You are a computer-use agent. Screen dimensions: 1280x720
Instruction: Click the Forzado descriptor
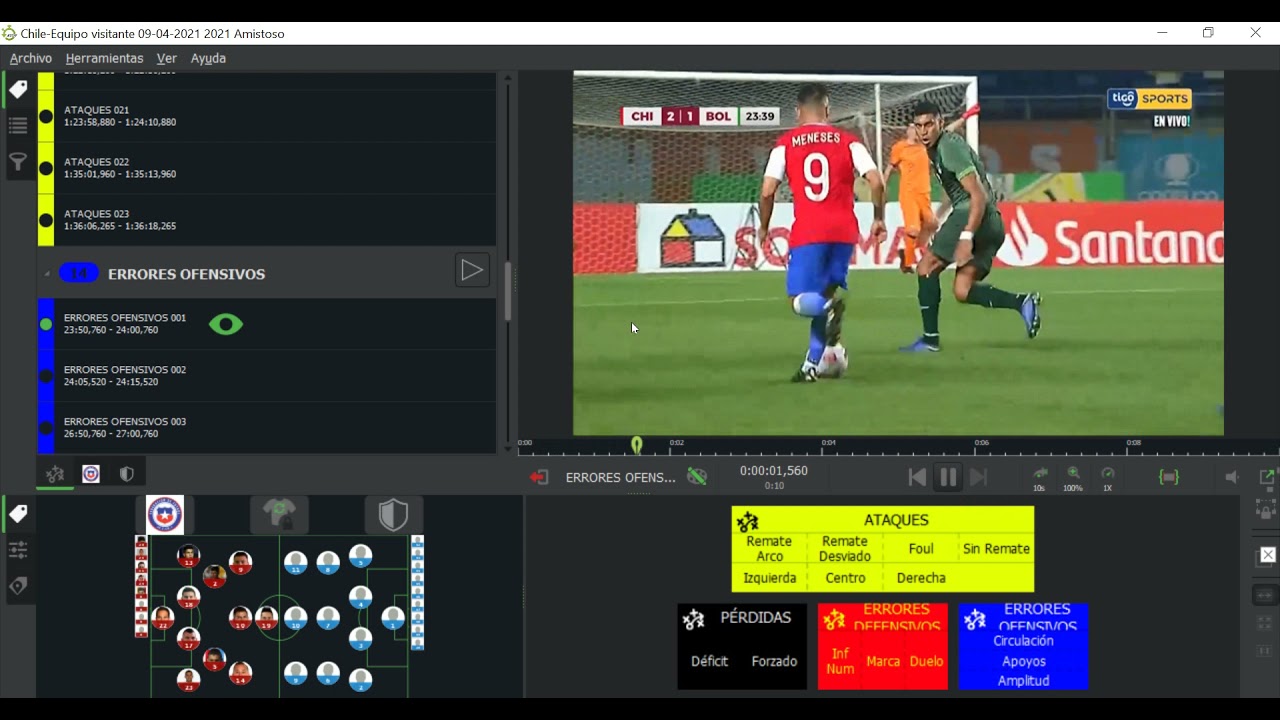click(x=775, y=661)
